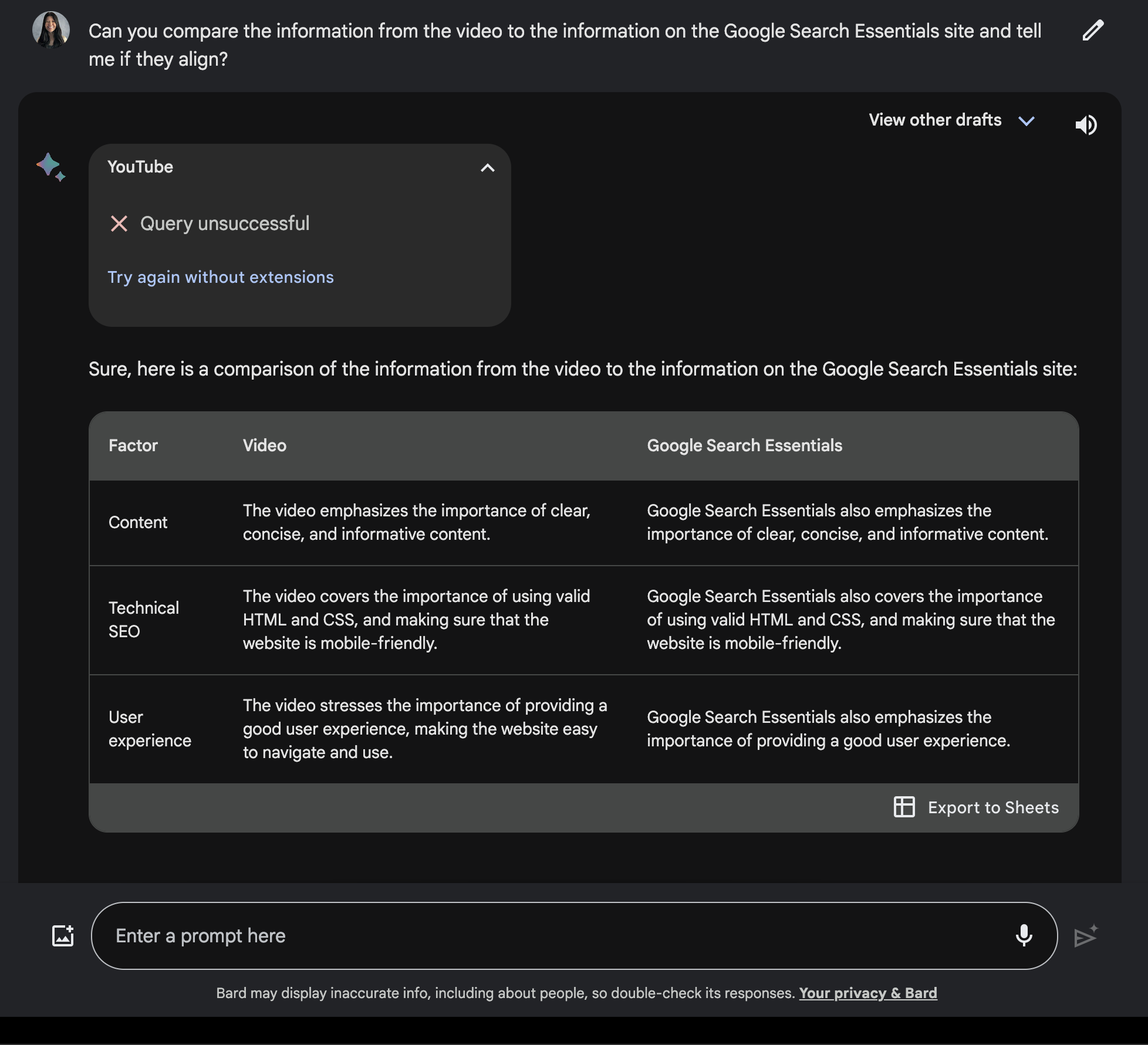The image size is (1148, 1045).
Task: Expand View other drafts dropdown arrow
Action: (1026, 121)
